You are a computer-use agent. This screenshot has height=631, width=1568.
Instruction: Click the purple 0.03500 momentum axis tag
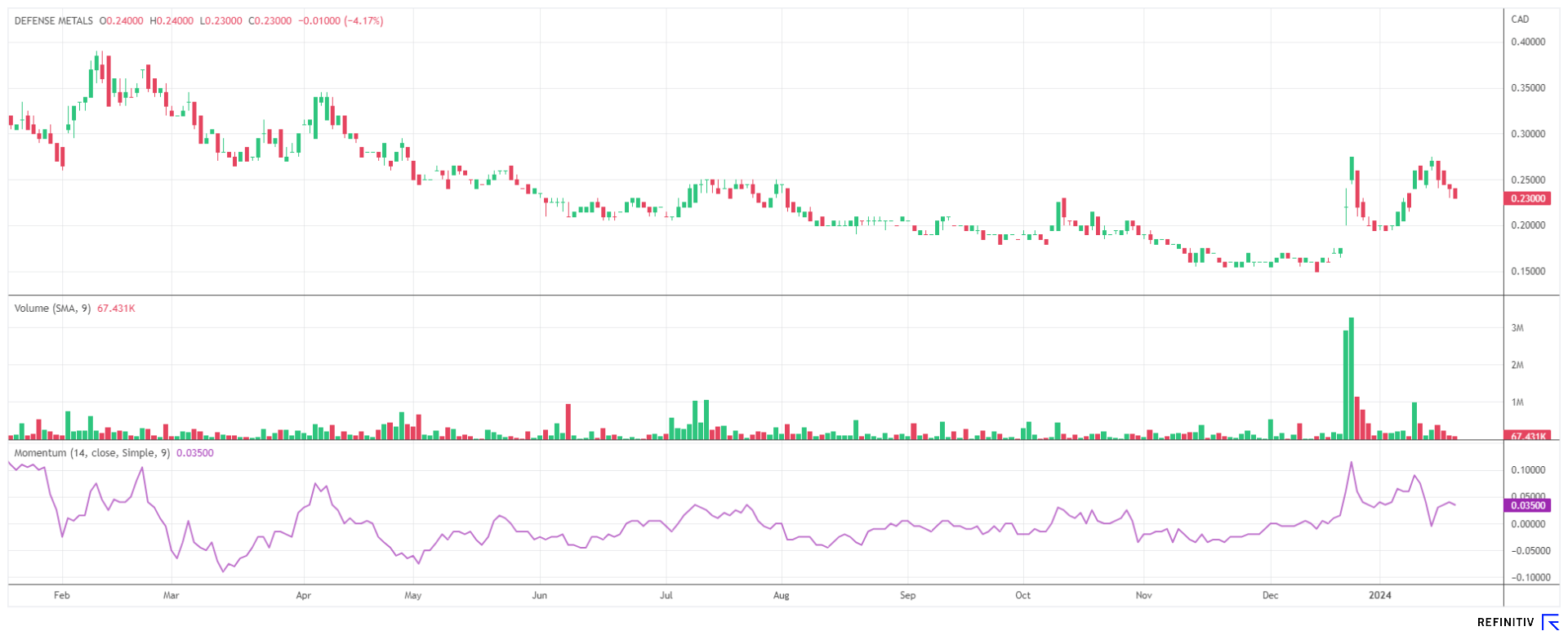[1527, 505]
